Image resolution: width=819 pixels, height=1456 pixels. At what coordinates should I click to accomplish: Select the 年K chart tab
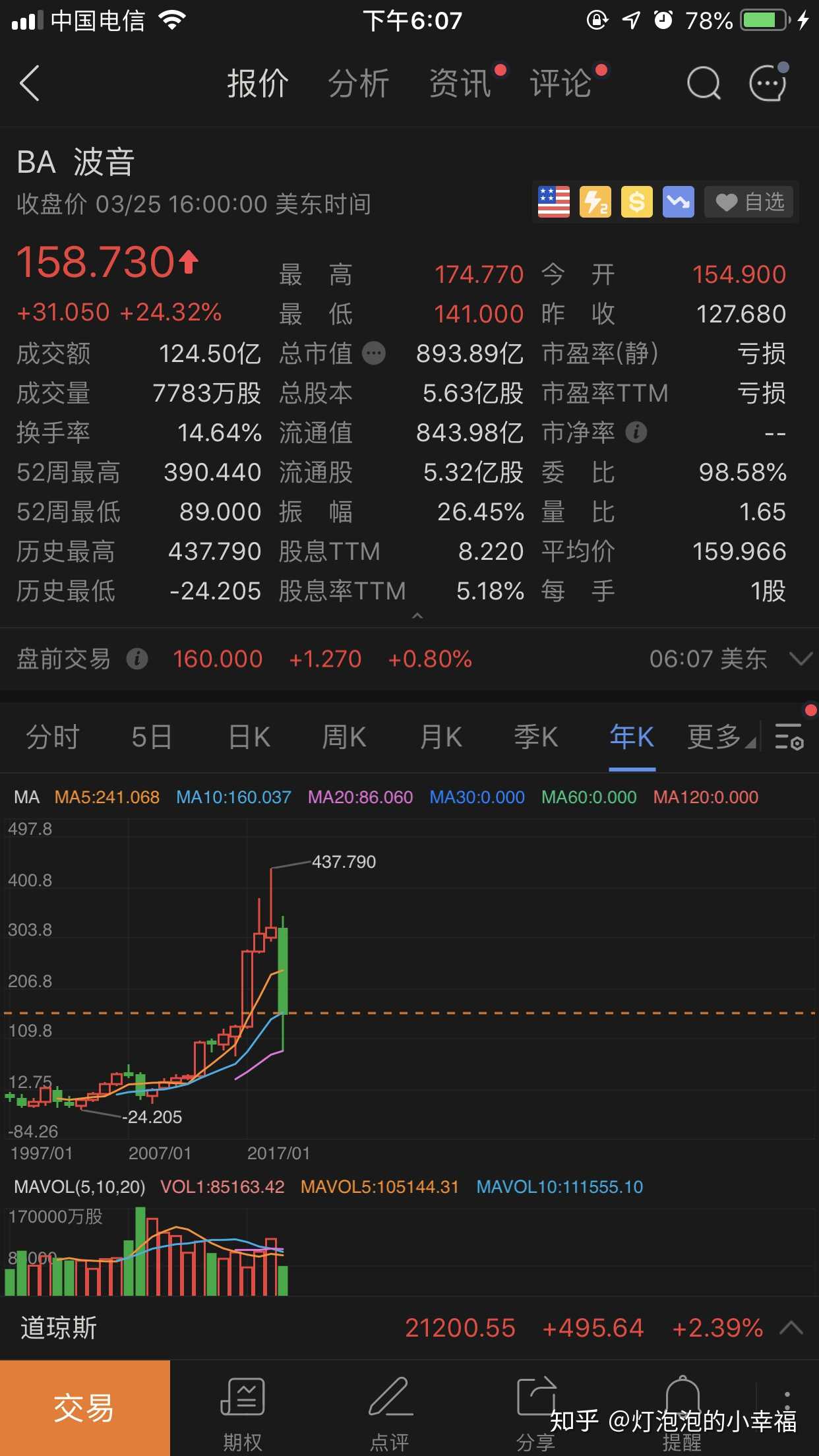(632, 737)
